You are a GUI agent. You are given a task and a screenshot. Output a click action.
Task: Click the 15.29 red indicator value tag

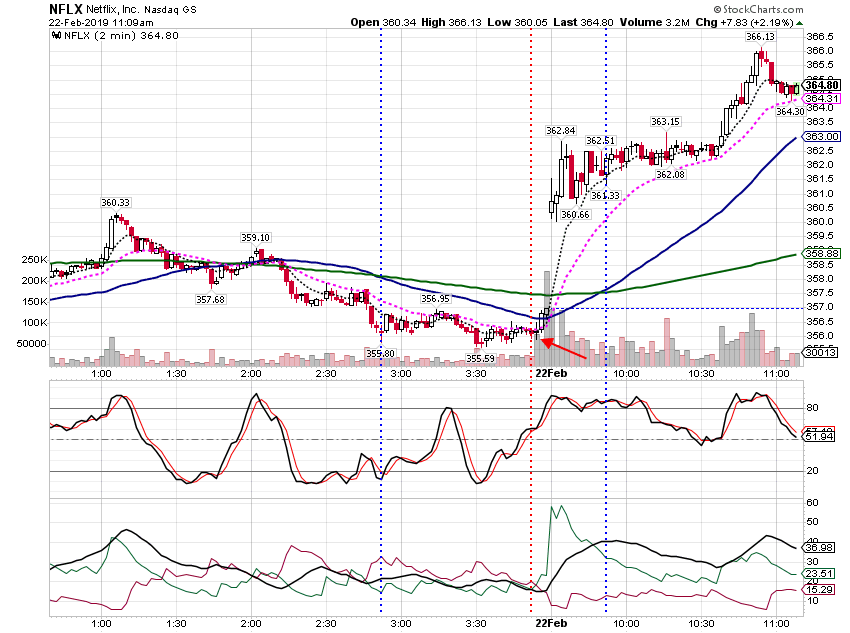coord(819,590)
